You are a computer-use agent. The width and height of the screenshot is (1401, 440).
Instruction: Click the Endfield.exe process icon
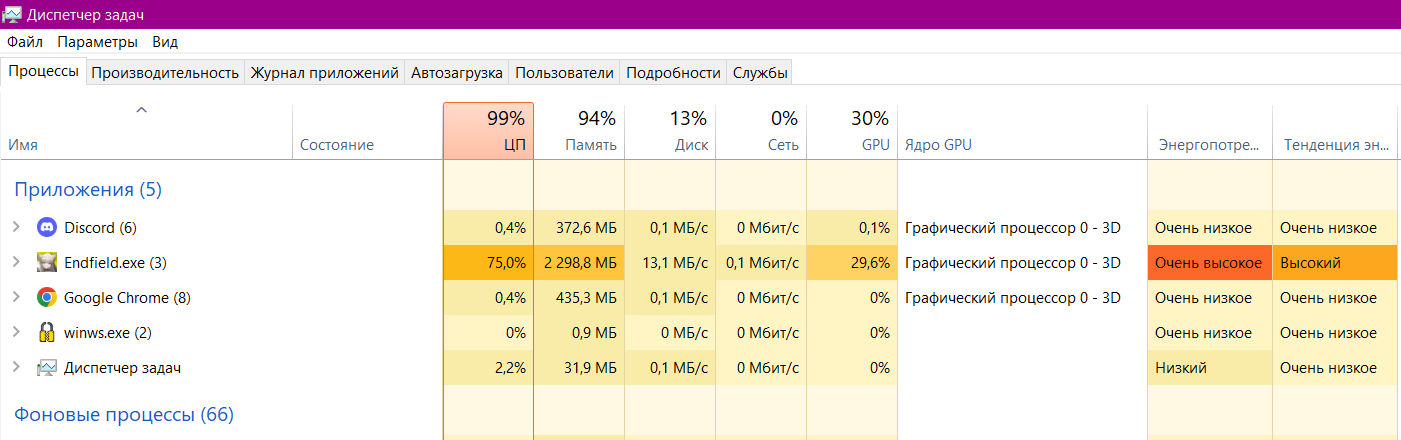coord(46,263)
